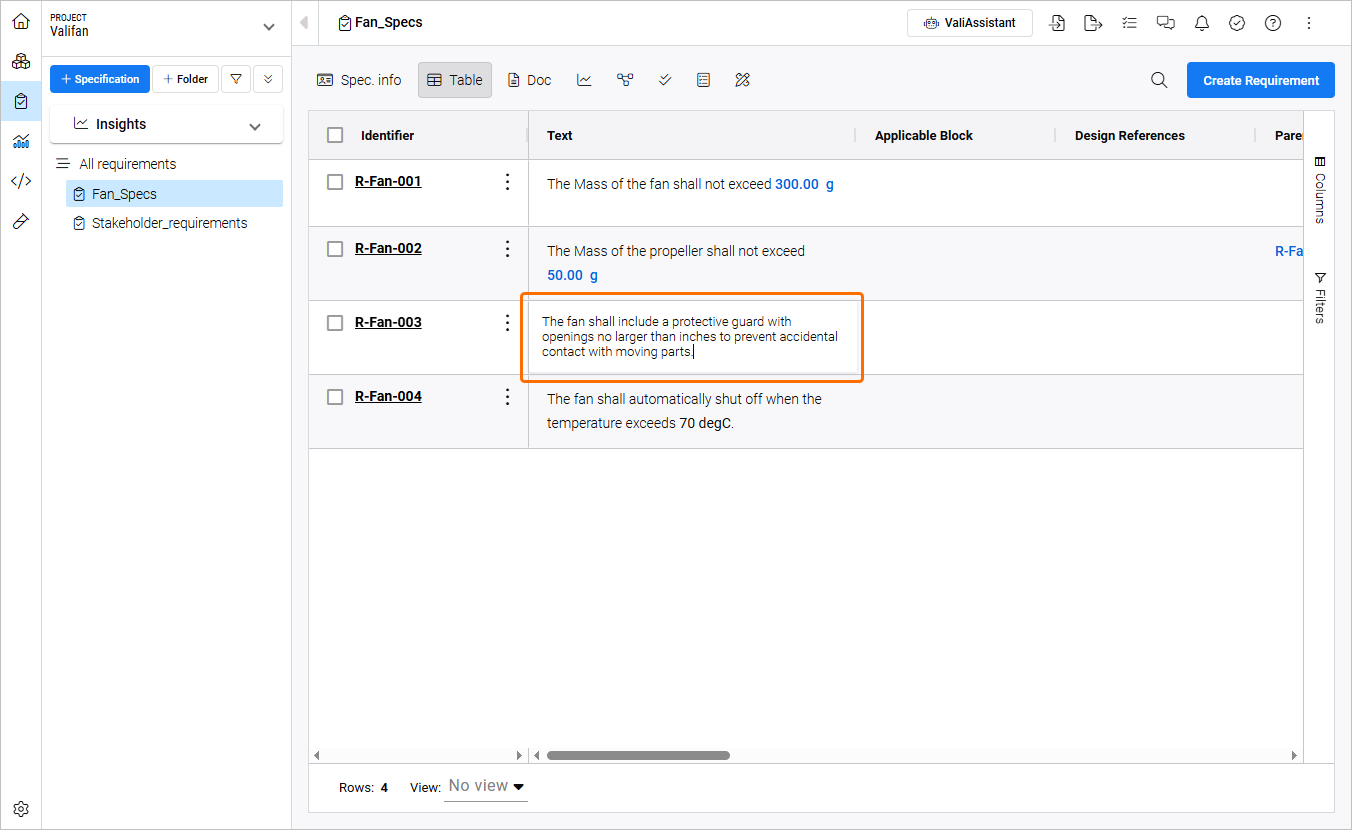This screenshot has width=1352, height=830.
Task: Click the Applicable Block column header
Action: click(x=924, y=135)
